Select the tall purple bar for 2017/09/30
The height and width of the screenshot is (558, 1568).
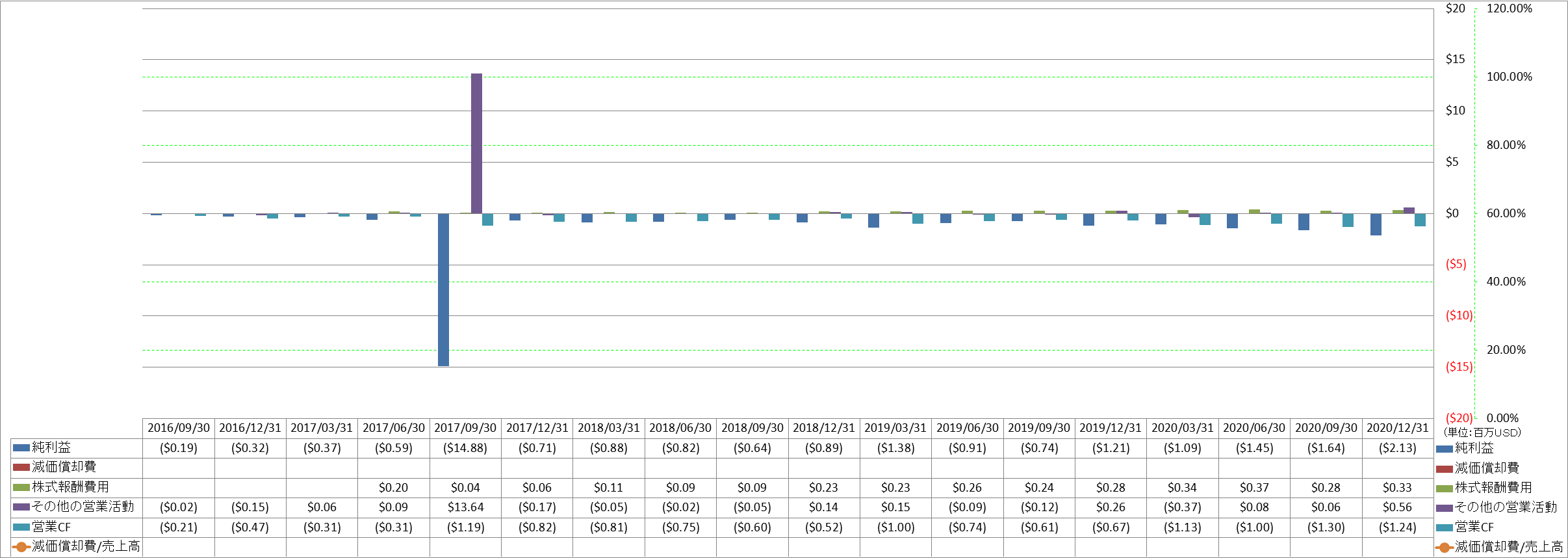coord(476,144)
